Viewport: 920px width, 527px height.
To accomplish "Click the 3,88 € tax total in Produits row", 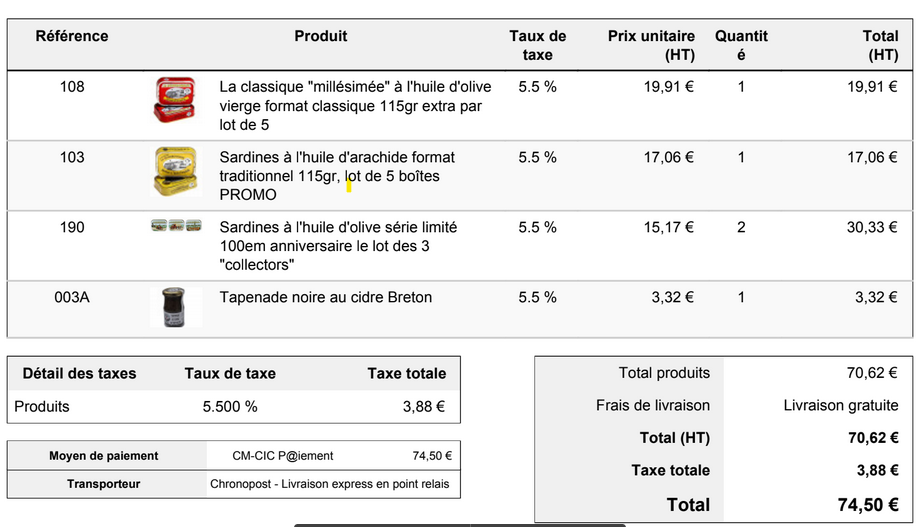I will (423, 407).
